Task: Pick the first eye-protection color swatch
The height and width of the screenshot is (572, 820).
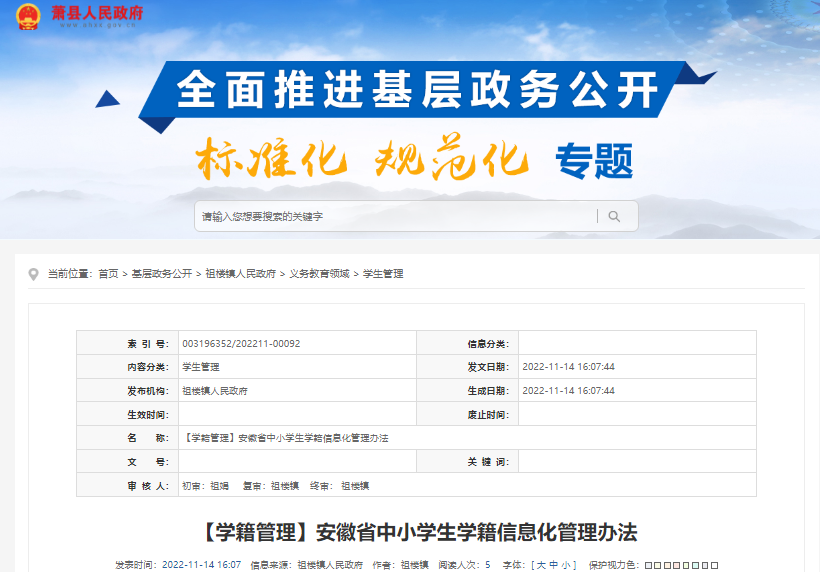Action: [x=648, y=566]
